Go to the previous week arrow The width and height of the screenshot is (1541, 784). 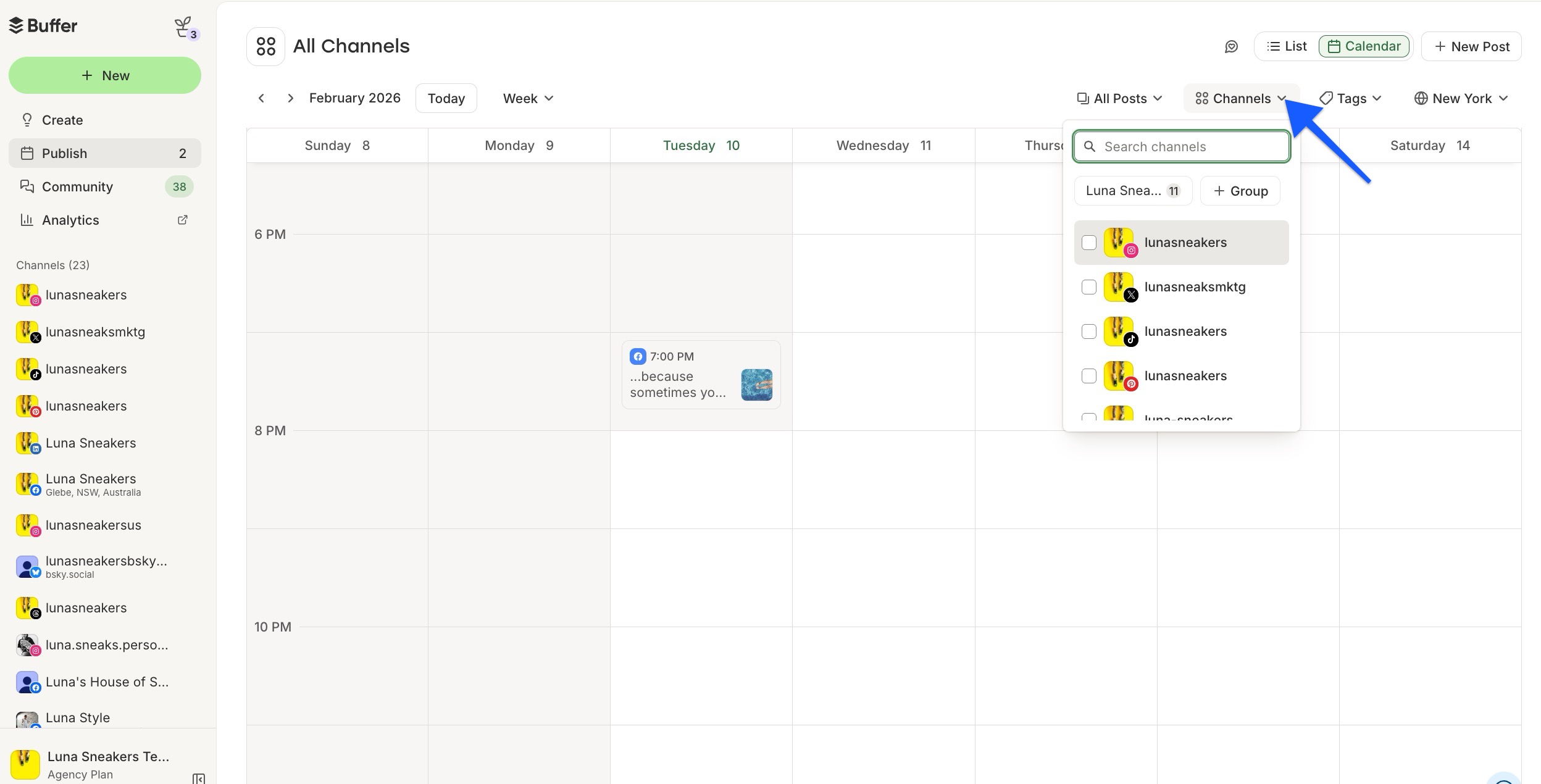[262, 98]
